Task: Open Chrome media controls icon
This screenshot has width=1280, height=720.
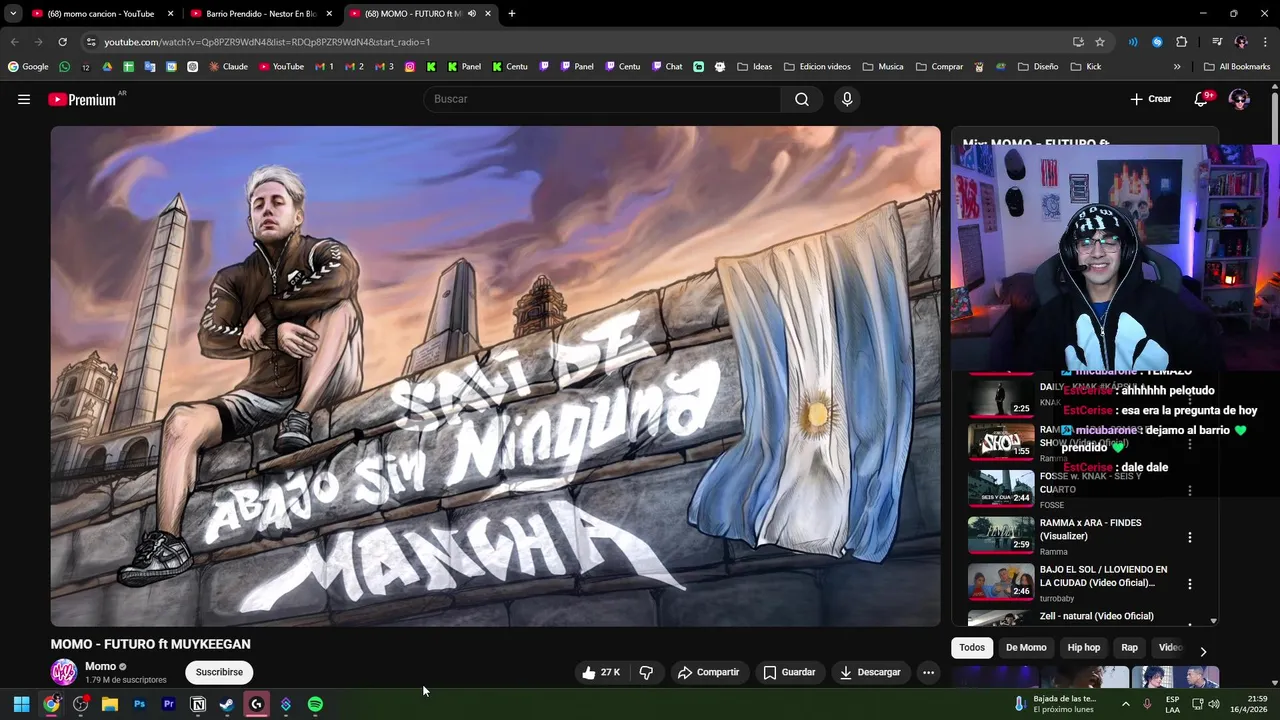Action: [1217, 42]
